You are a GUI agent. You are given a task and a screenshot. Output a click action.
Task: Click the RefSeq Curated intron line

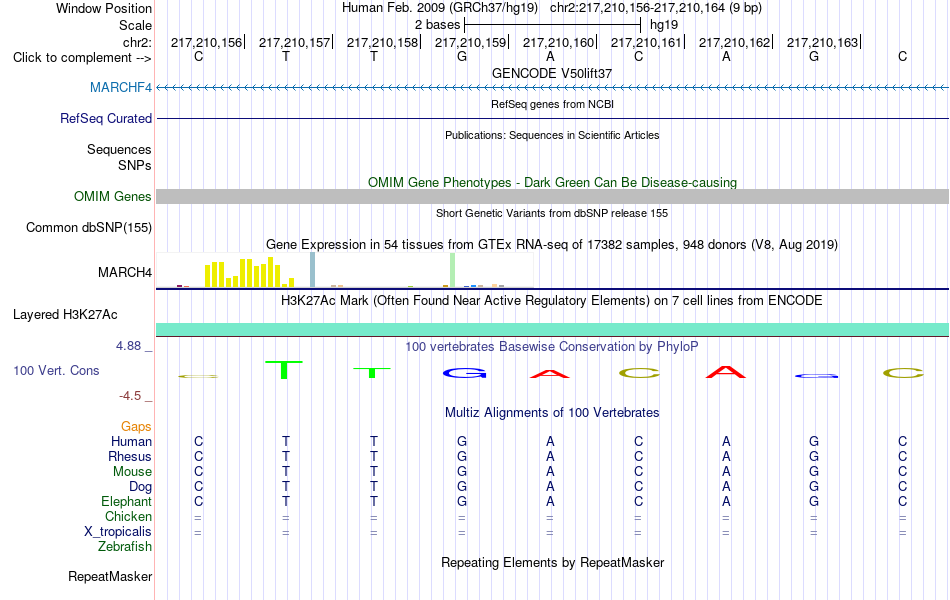[x=552, y=118]
